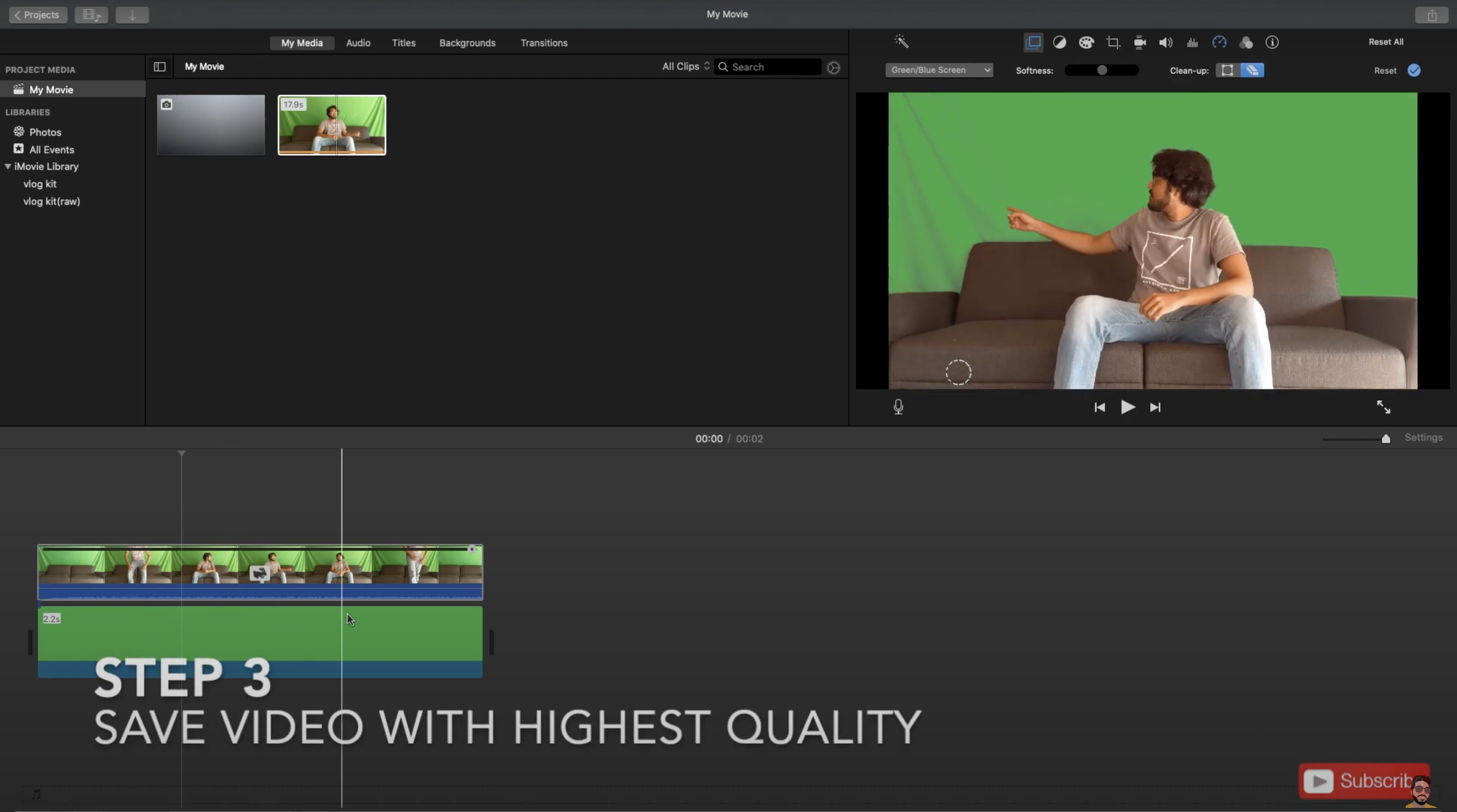Image resolution: width=1457 pixels, height=812 pixels.
Task: Open stabilization camera icon
Action: (x=1140, y=42)
